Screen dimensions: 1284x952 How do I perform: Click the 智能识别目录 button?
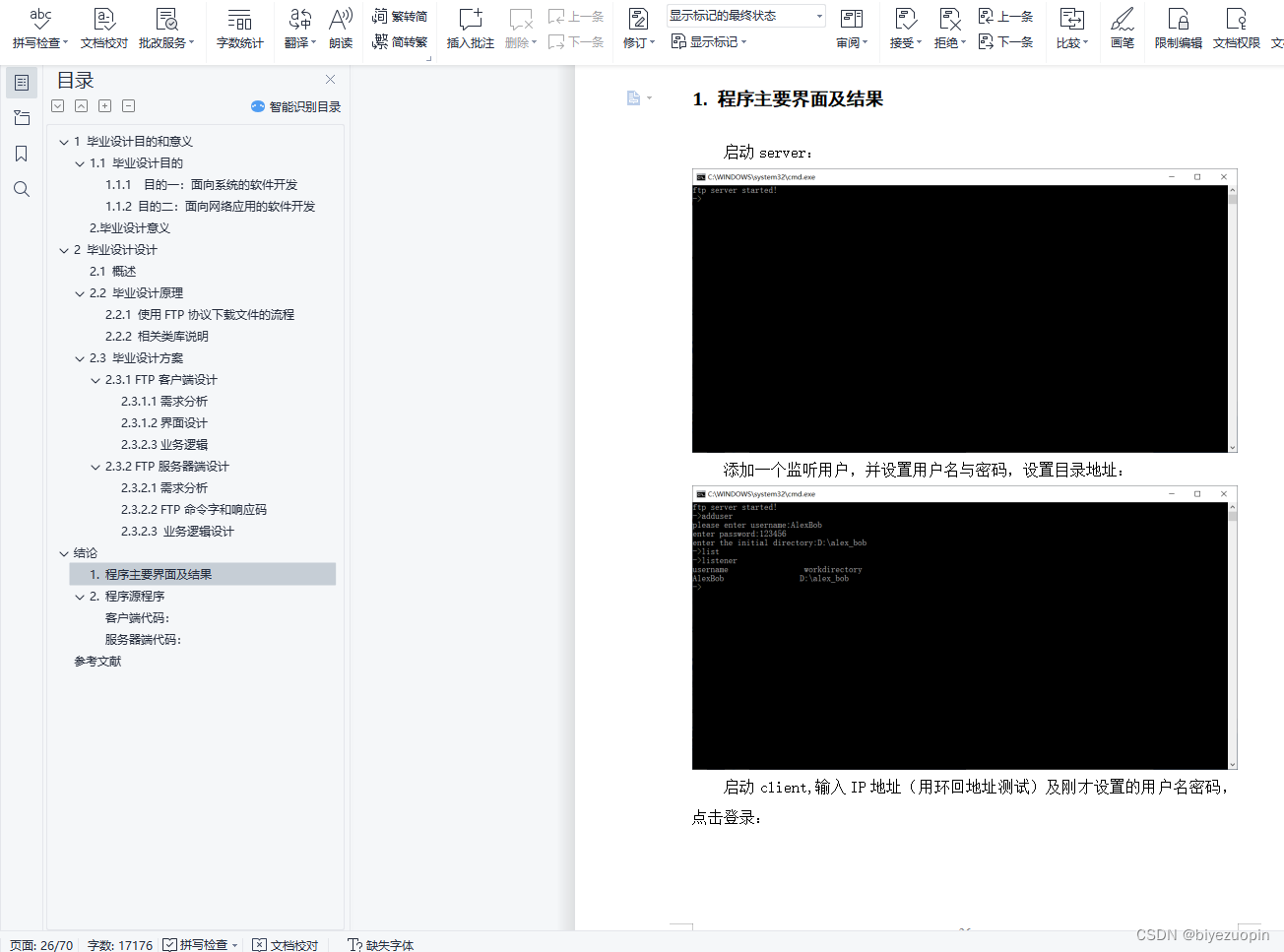pyautogui.click(x=297, y=106)
